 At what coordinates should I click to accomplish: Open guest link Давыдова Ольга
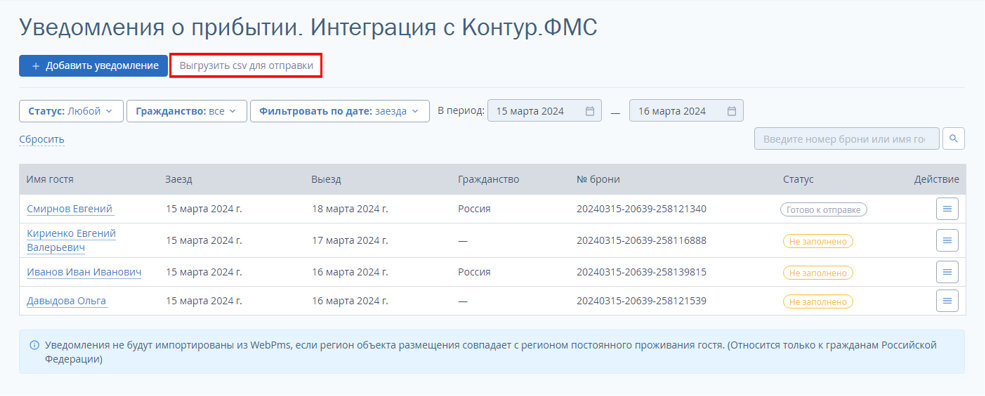[67, 302]
